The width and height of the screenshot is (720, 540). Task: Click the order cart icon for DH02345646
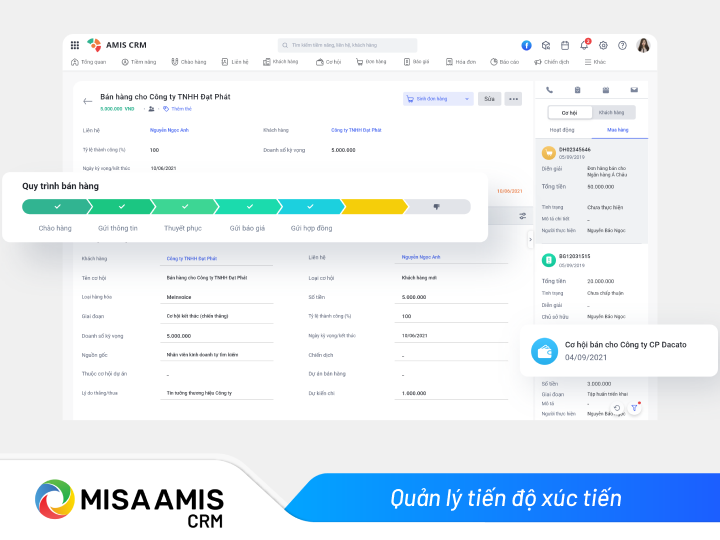[x=548, y=153]
